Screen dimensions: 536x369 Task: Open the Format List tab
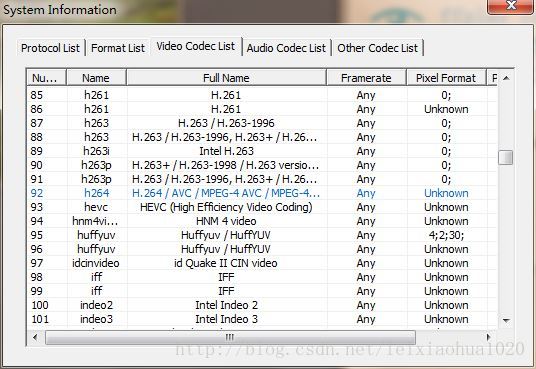pyautogui.click(x=118, y=48)
